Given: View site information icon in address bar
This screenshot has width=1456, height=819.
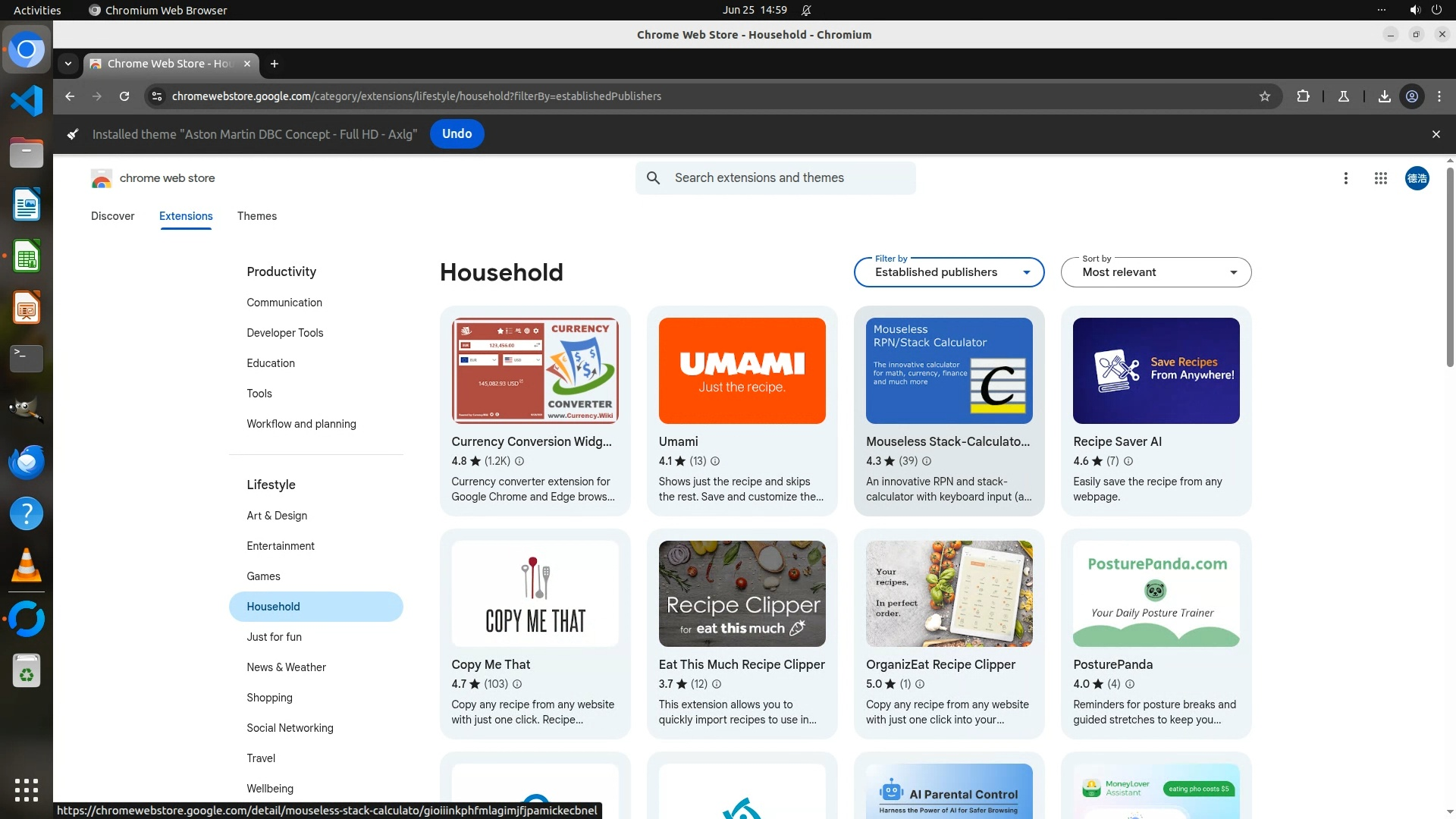Looking at the screenshot, I should coord(156,96).
